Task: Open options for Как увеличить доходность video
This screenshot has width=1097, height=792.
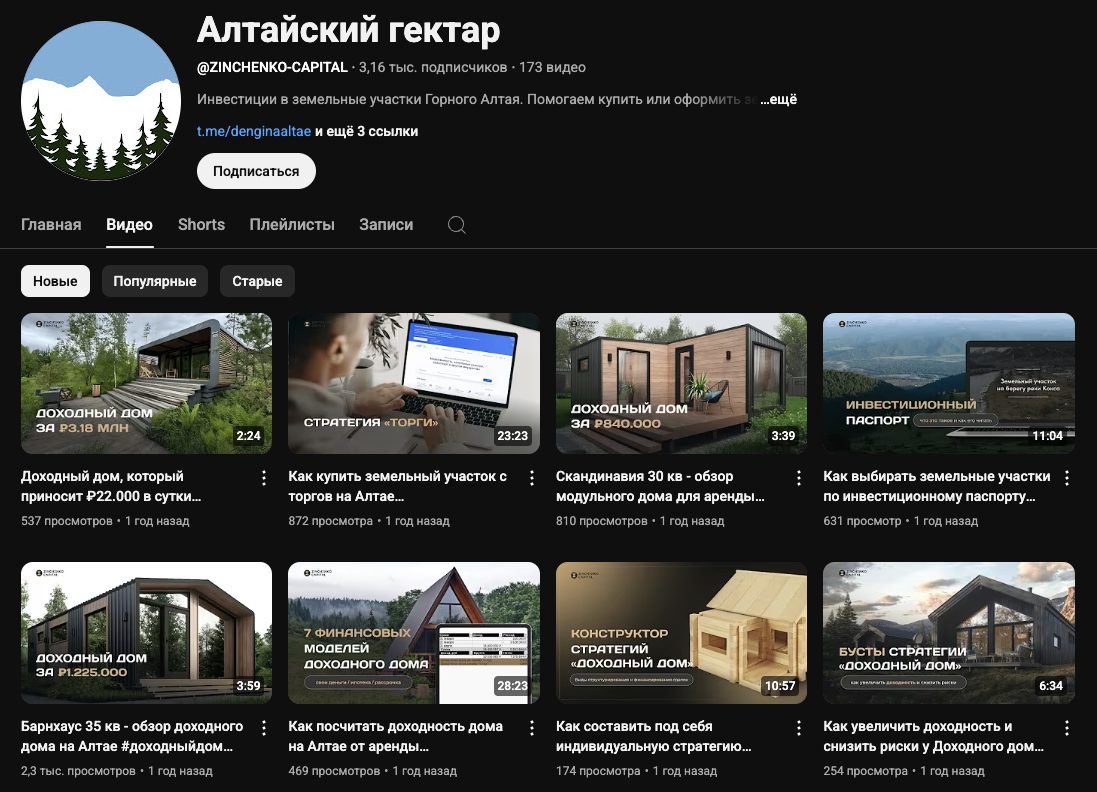Action: point(1067,727)
